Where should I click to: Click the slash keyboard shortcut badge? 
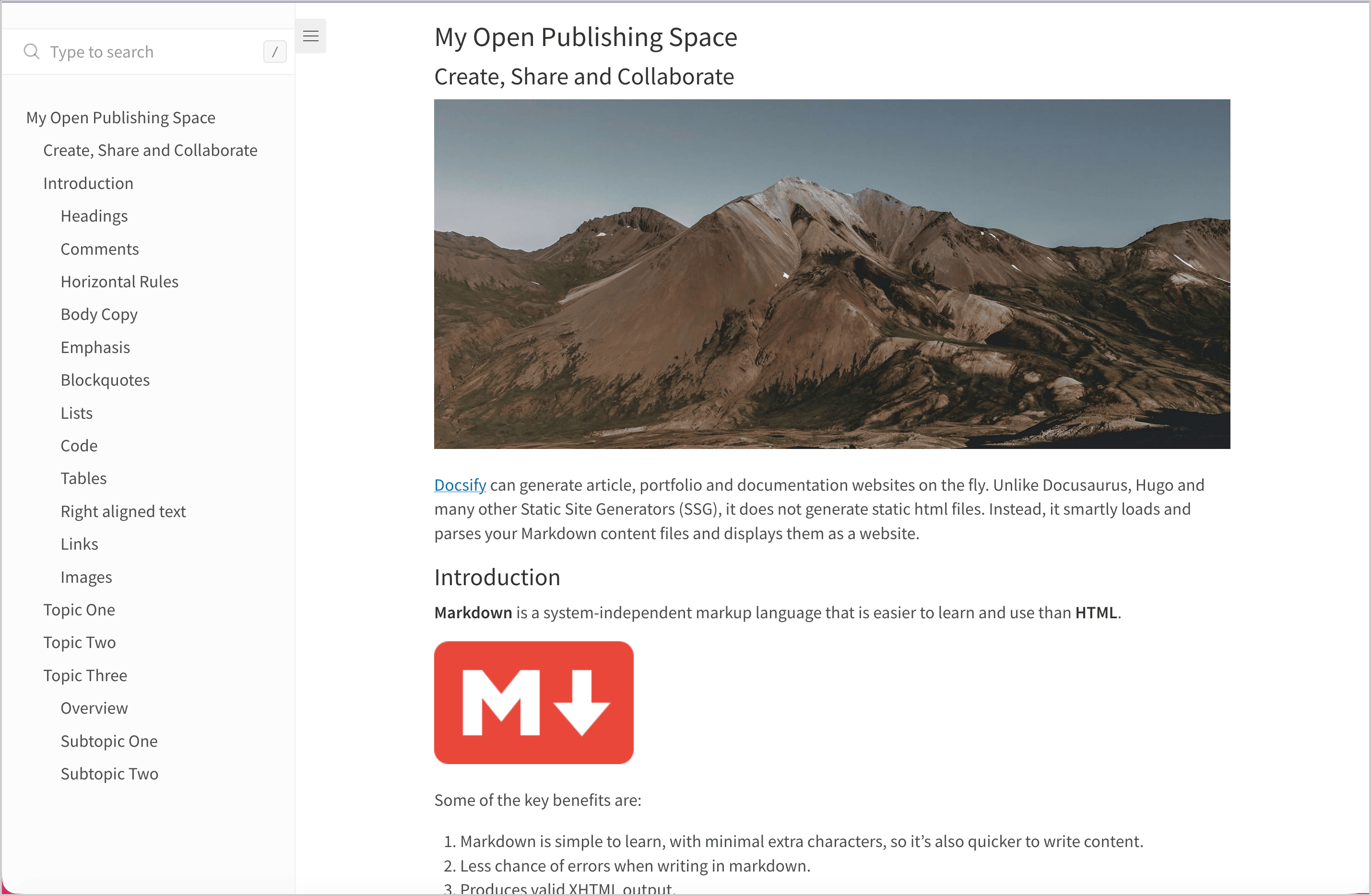(275, 51)
